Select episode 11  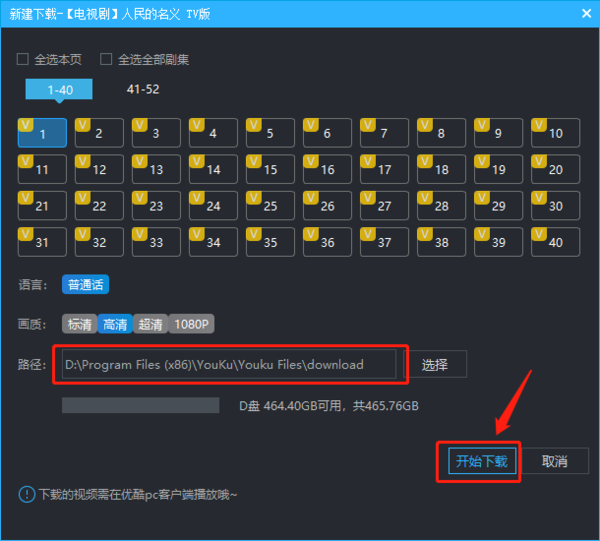pyautogui.click(x=42, y=169)
